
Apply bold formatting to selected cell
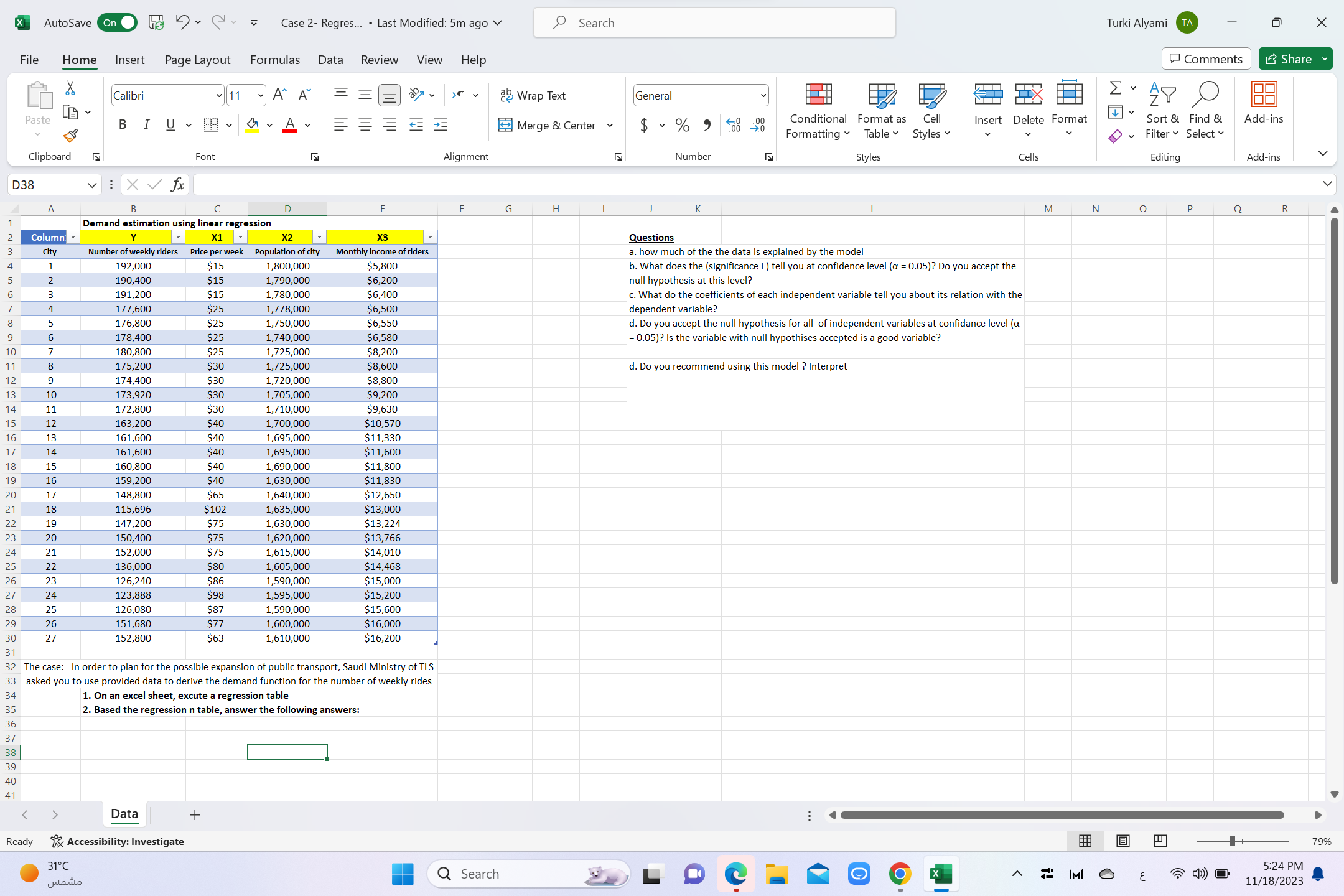click(x=122, y=124)
